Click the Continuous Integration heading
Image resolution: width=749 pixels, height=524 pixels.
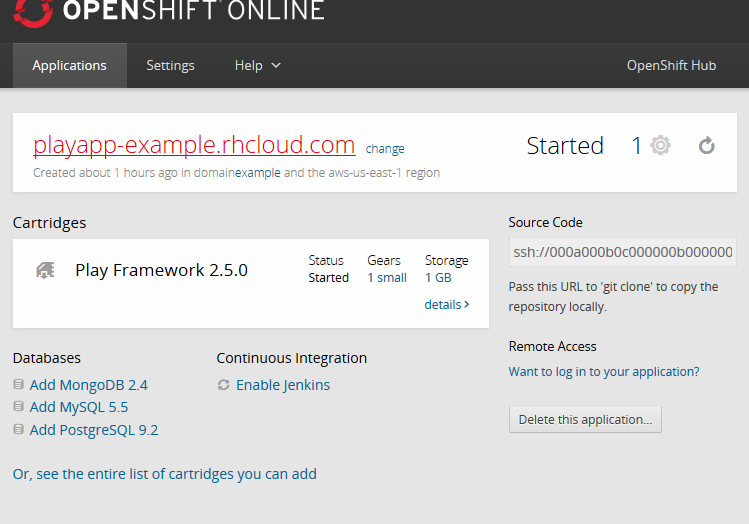[291, 358]
